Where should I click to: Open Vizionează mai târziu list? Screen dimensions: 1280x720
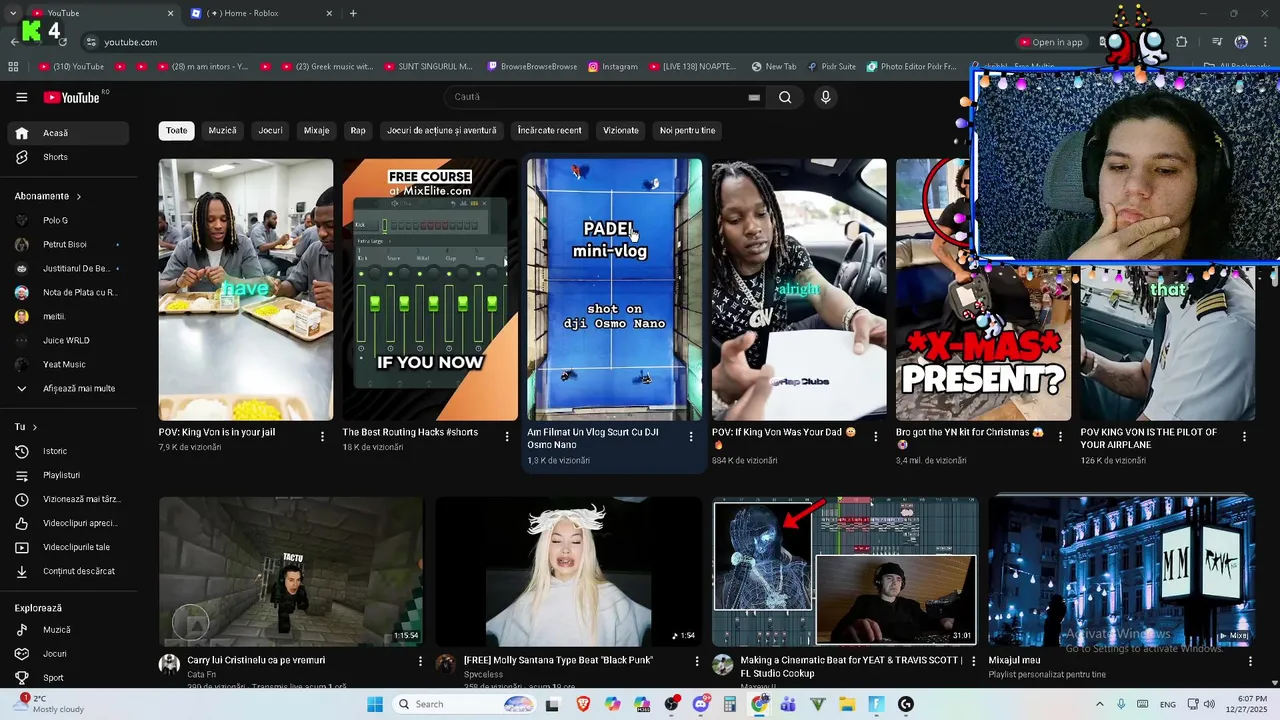[x=68, y=499]
